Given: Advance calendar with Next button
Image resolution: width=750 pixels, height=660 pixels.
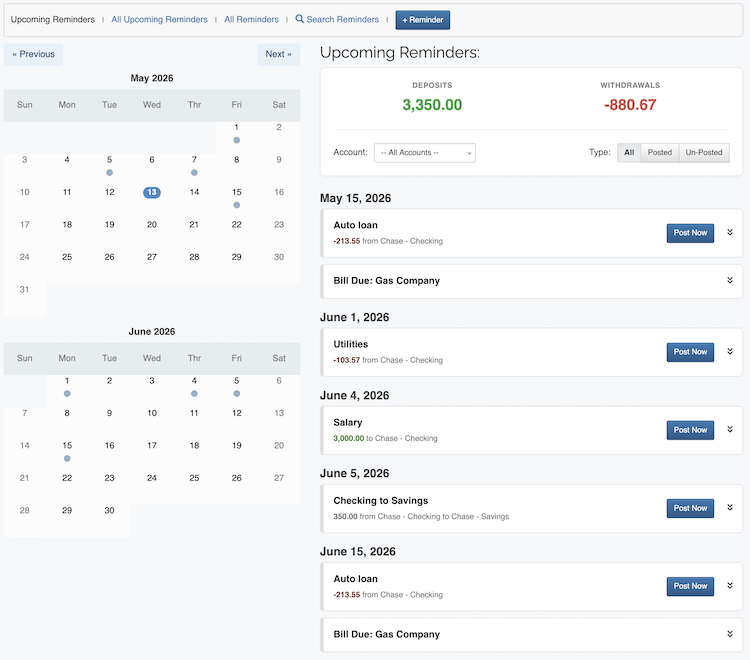Looking at the screenshot, I should [278, 54].
